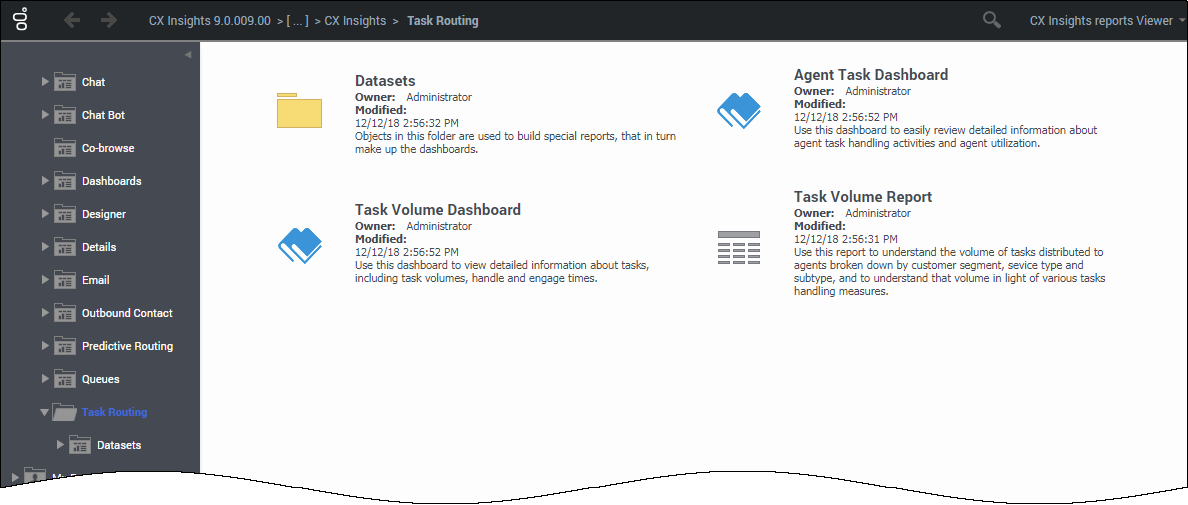Expand the Dashboards folder arrow
The width and height of the screenshot is (1188, 505).
click(x=45, y=181)
